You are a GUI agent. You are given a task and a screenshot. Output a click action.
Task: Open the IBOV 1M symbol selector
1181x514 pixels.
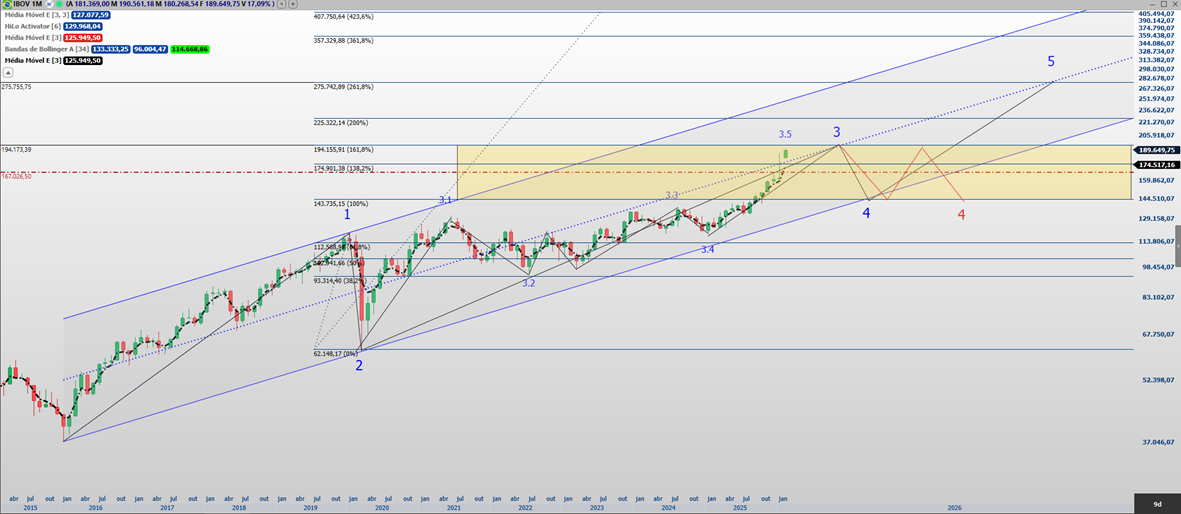click(28, 5)
